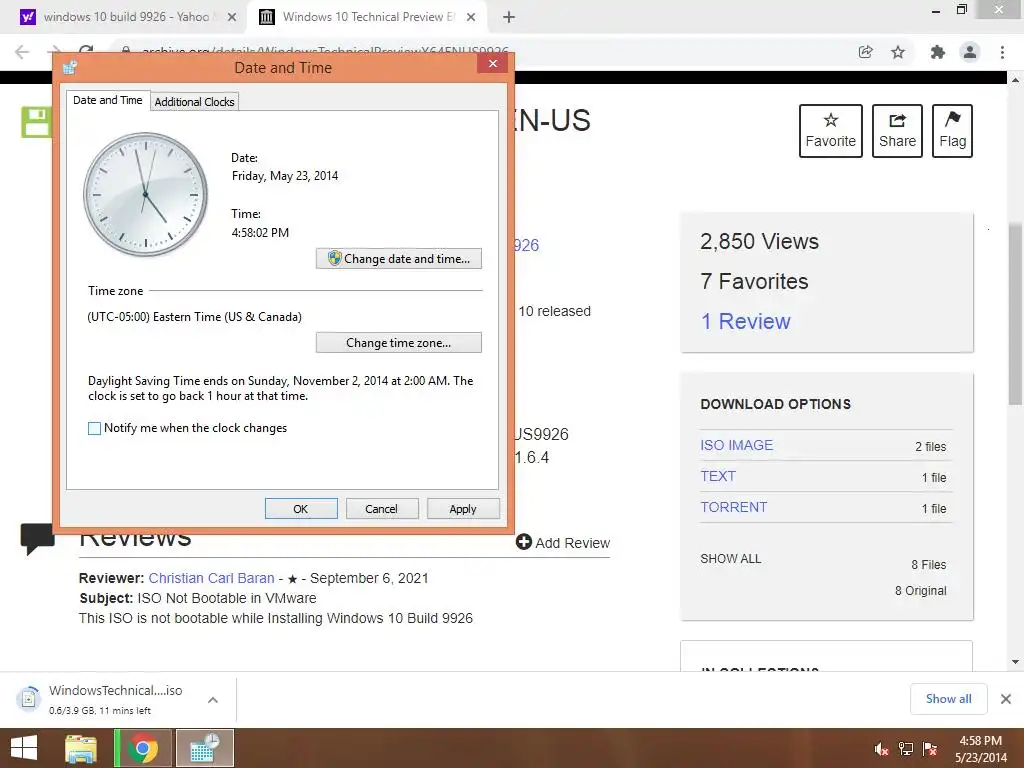The height and width of the screenshot is (768, 1024).
Task: Click the '7 Favorites' text
Action: click(754, 281)
